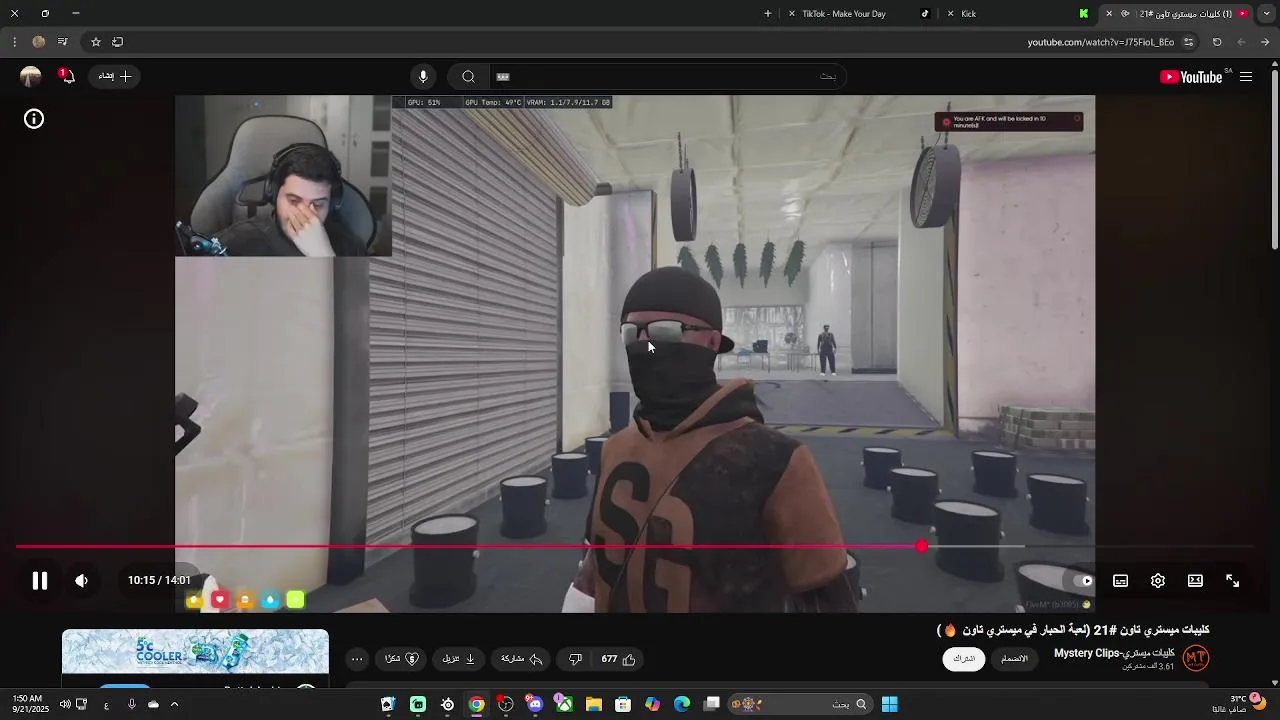Open Discord from taskbar
Image resolution: width=1280 pixels, height=720 pixels.
[535, 704]
